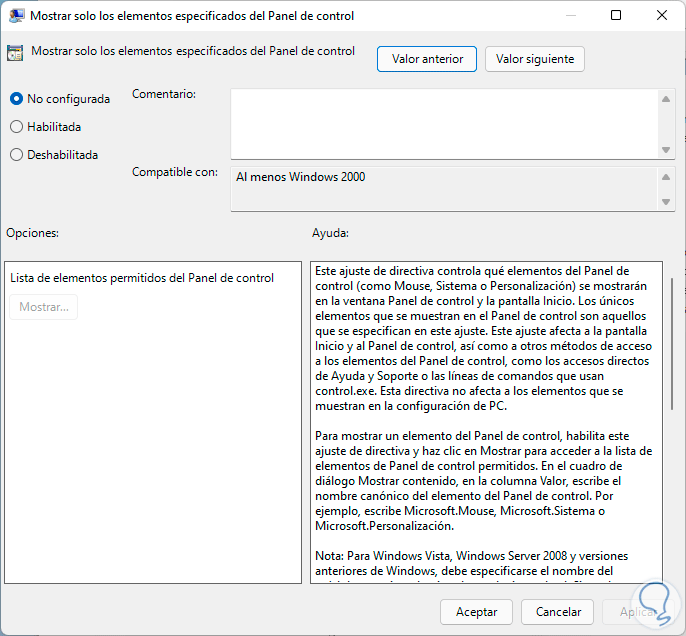
Task: Maximize the policy window
Action: pos(616,15)
